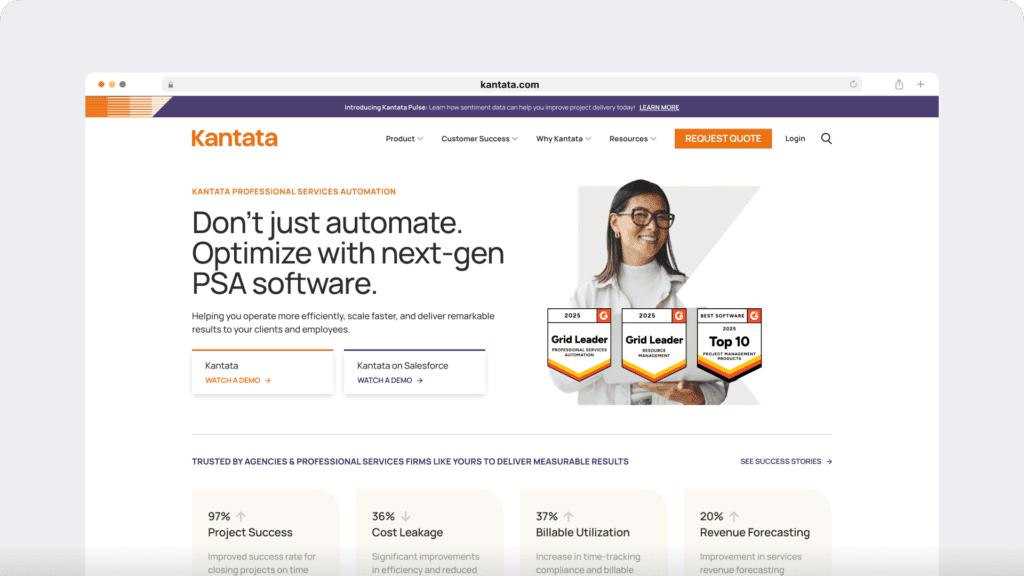Click the browser share icon

click(x=899, y=84)
